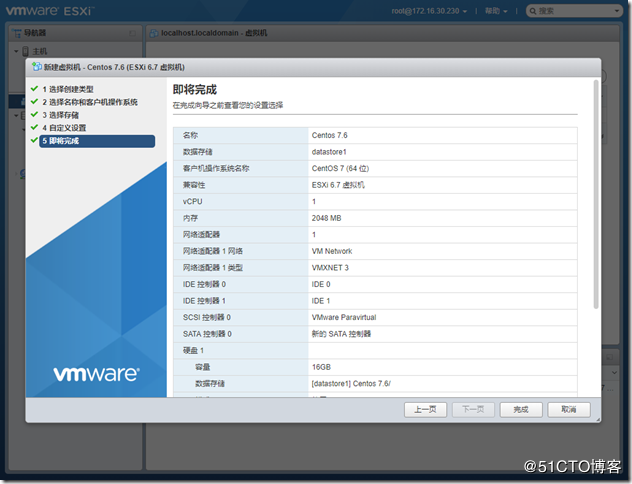The width and height of the screenshot is (632, 484).
Task: Click the 新的 SATA 控制器 value
Action: pos(341,334)
